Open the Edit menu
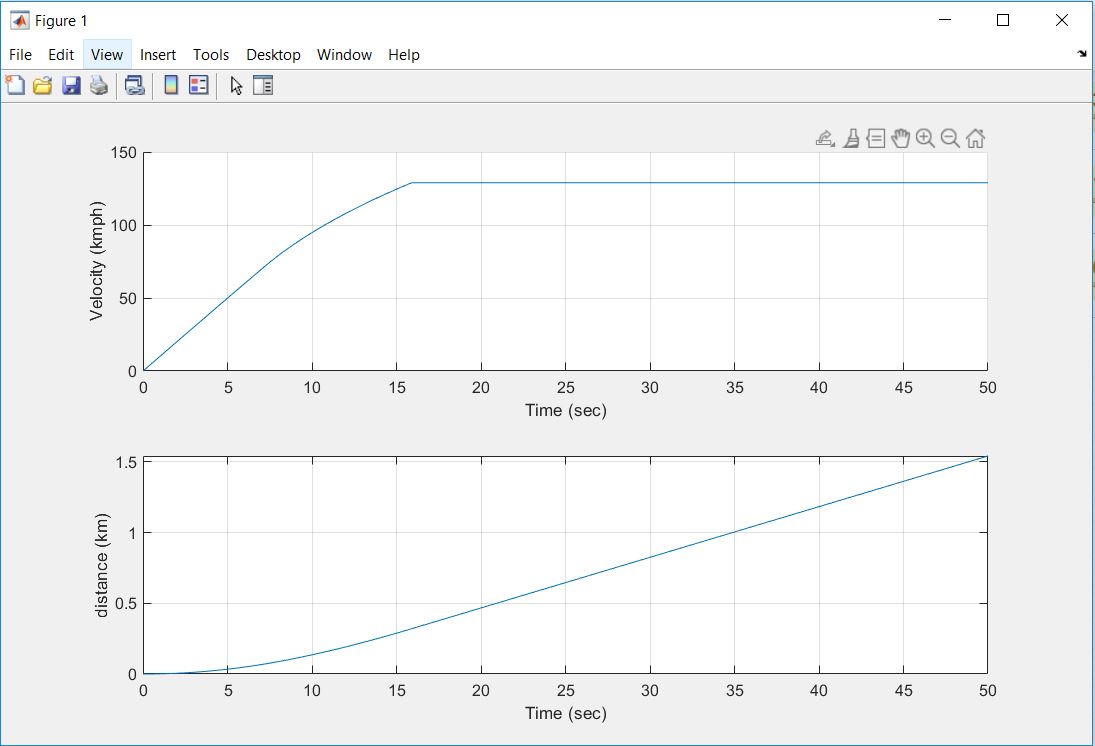Screen dimensions: 1095x746 [x=61, y=54]
